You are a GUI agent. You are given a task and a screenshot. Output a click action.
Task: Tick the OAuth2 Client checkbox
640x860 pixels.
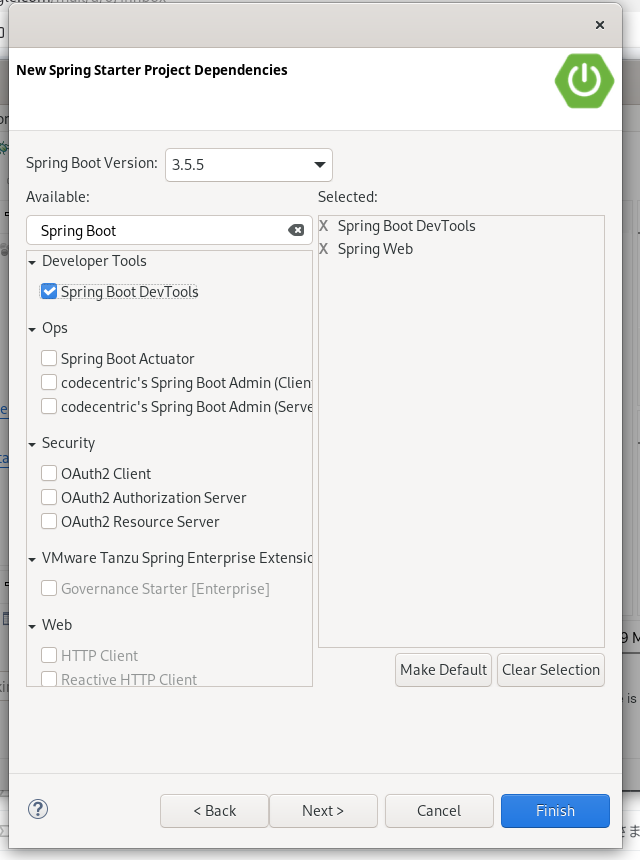point(49,473)
